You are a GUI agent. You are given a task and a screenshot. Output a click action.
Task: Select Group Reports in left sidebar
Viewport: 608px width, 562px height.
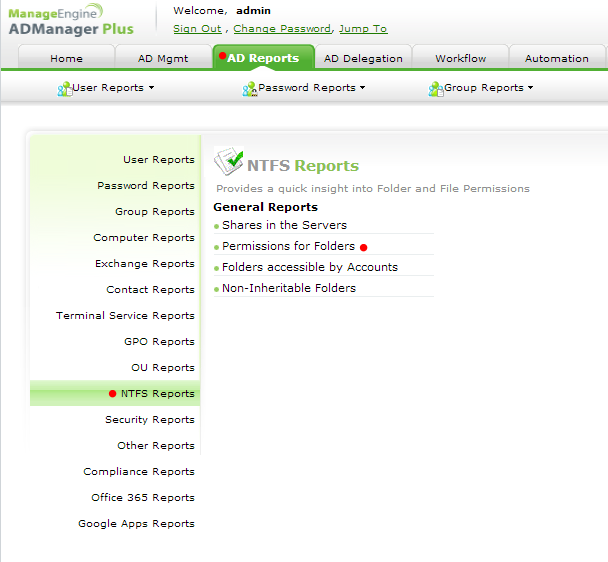(x=155, y=211)
